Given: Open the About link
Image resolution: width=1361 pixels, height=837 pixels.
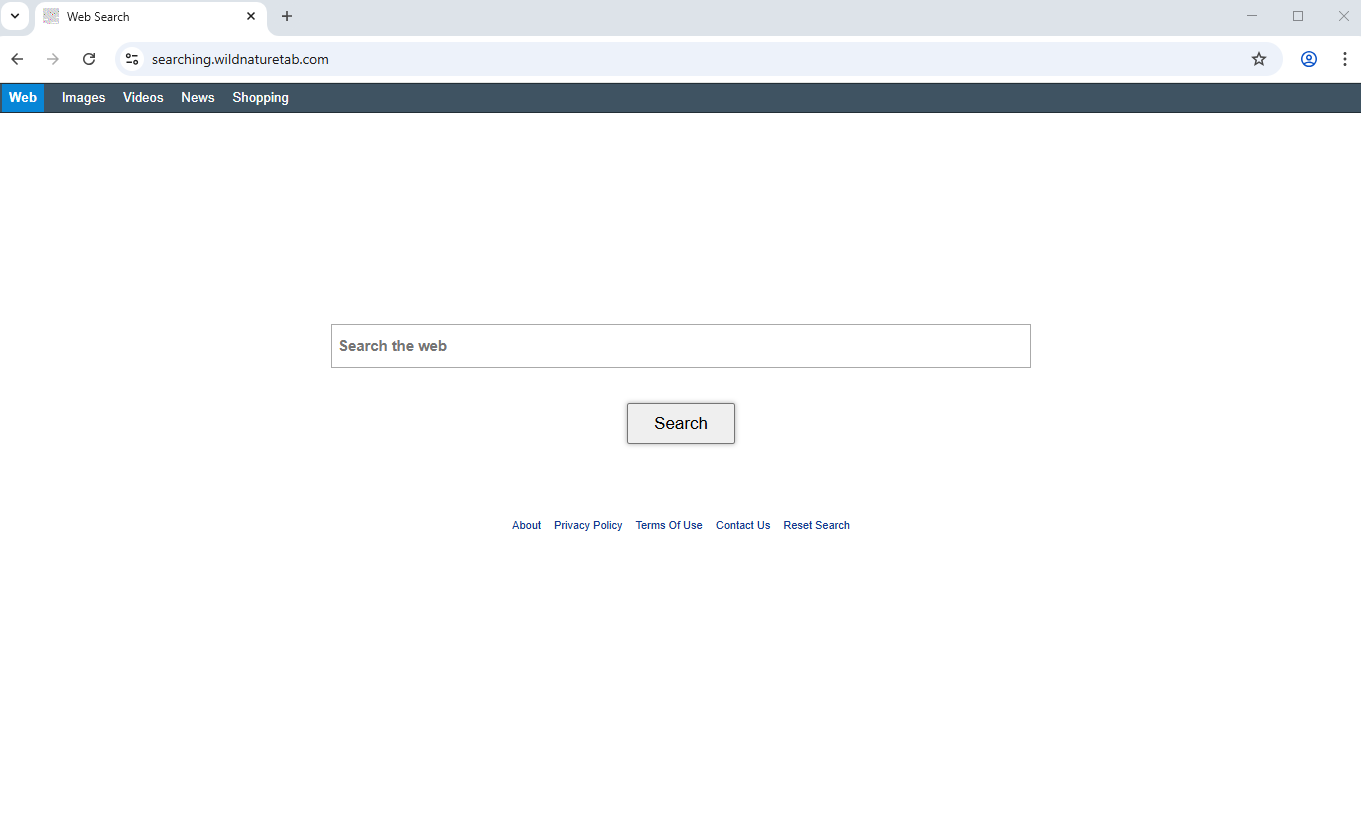Looking at the screenshot, I should [526, 525].
